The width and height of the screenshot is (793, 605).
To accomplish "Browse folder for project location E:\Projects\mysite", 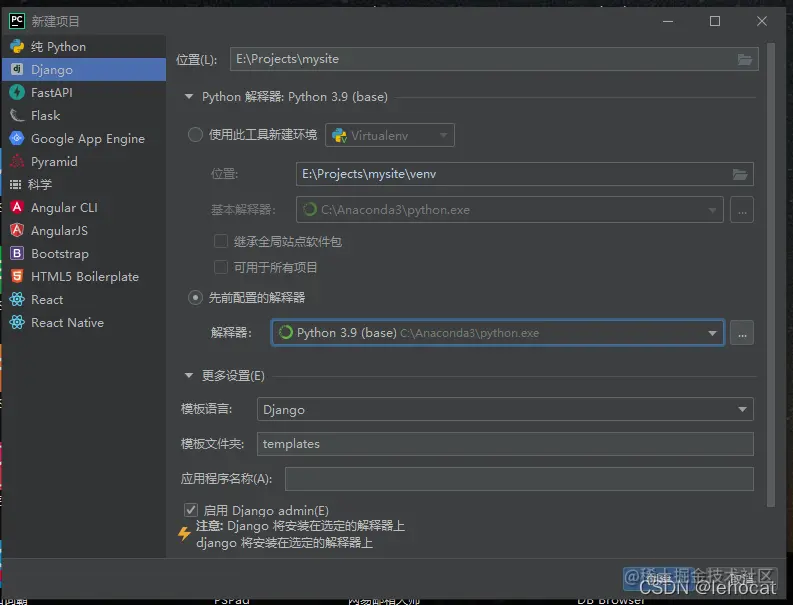I will 744,59.
